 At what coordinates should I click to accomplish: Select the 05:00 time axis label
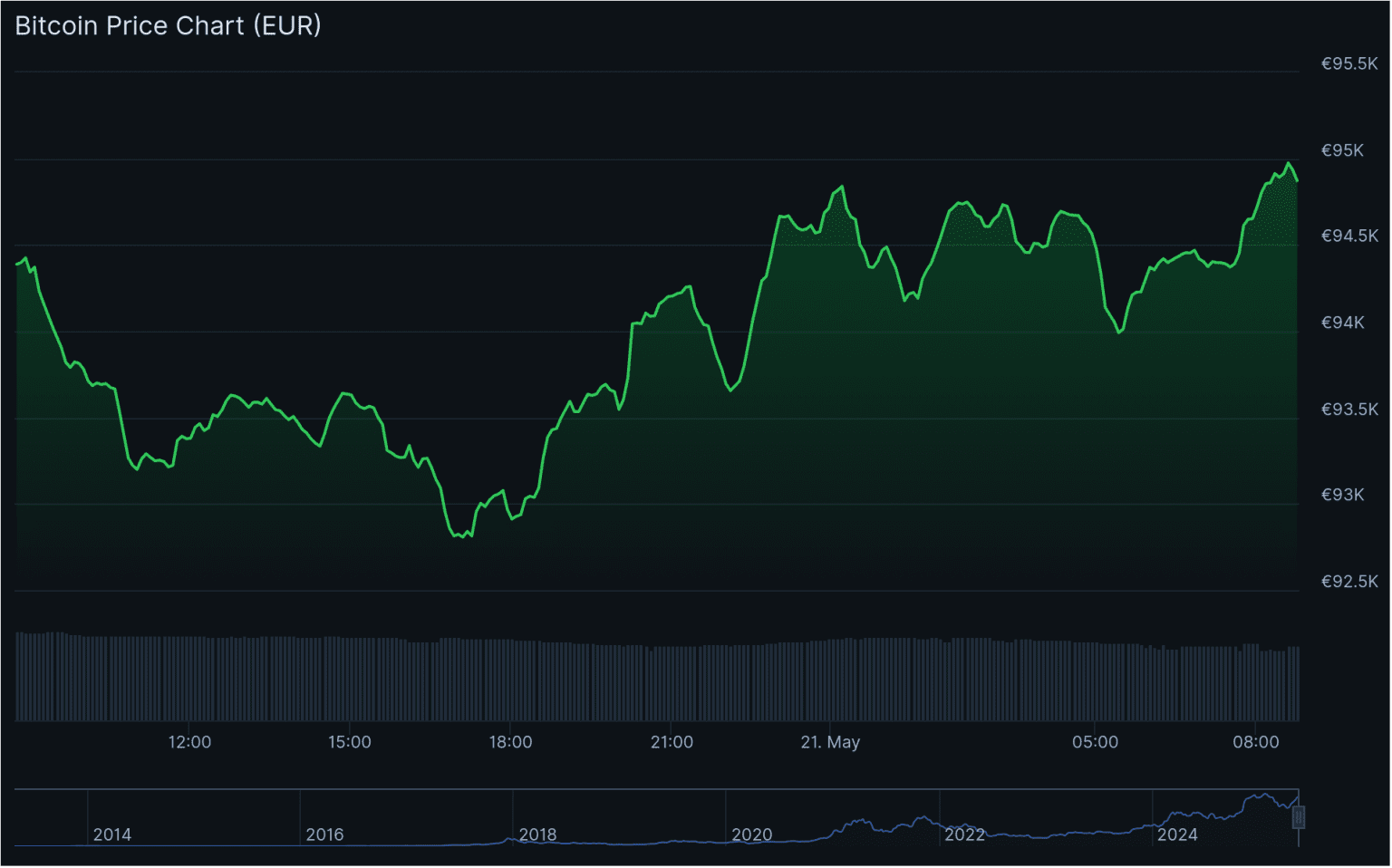1097,741
